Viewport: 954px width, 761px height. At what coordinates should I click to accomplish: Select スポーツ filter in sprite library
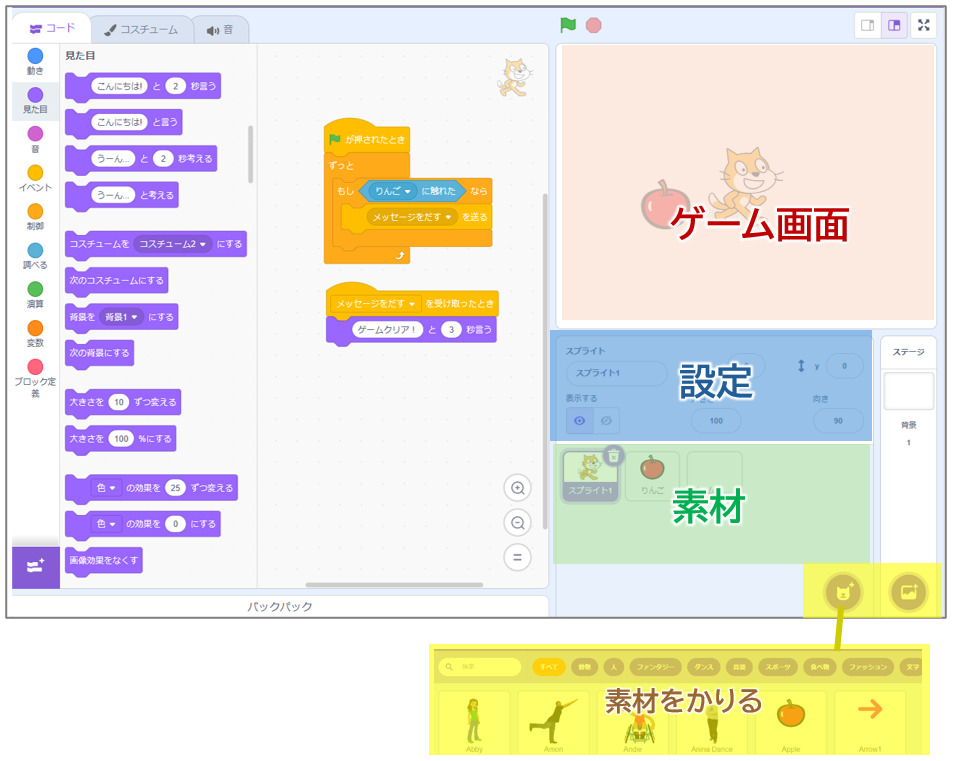click(778, 667)
